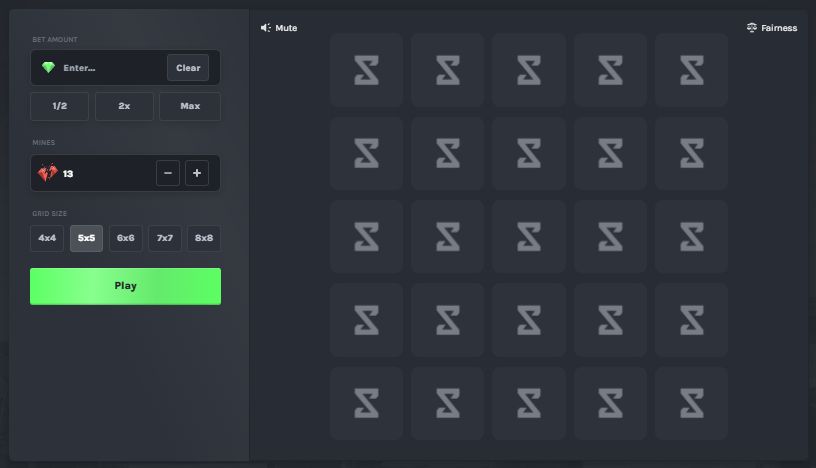Reveal the bottom-left grid tile
Viewport: 816px width, 468px height.
[x=366, y=403]
